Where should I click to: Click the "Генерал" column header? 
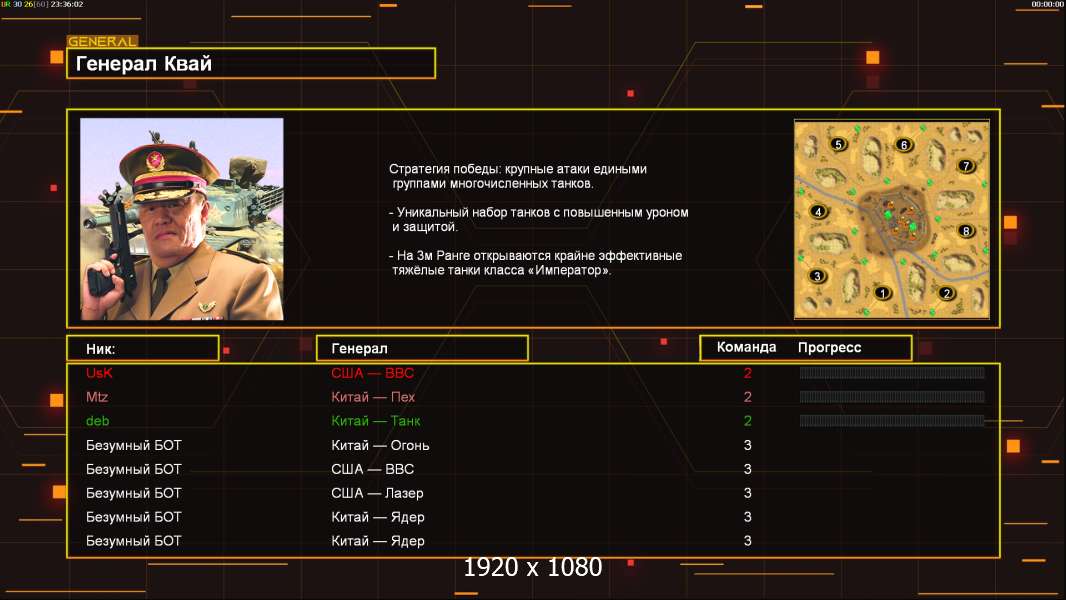(422, 349)
